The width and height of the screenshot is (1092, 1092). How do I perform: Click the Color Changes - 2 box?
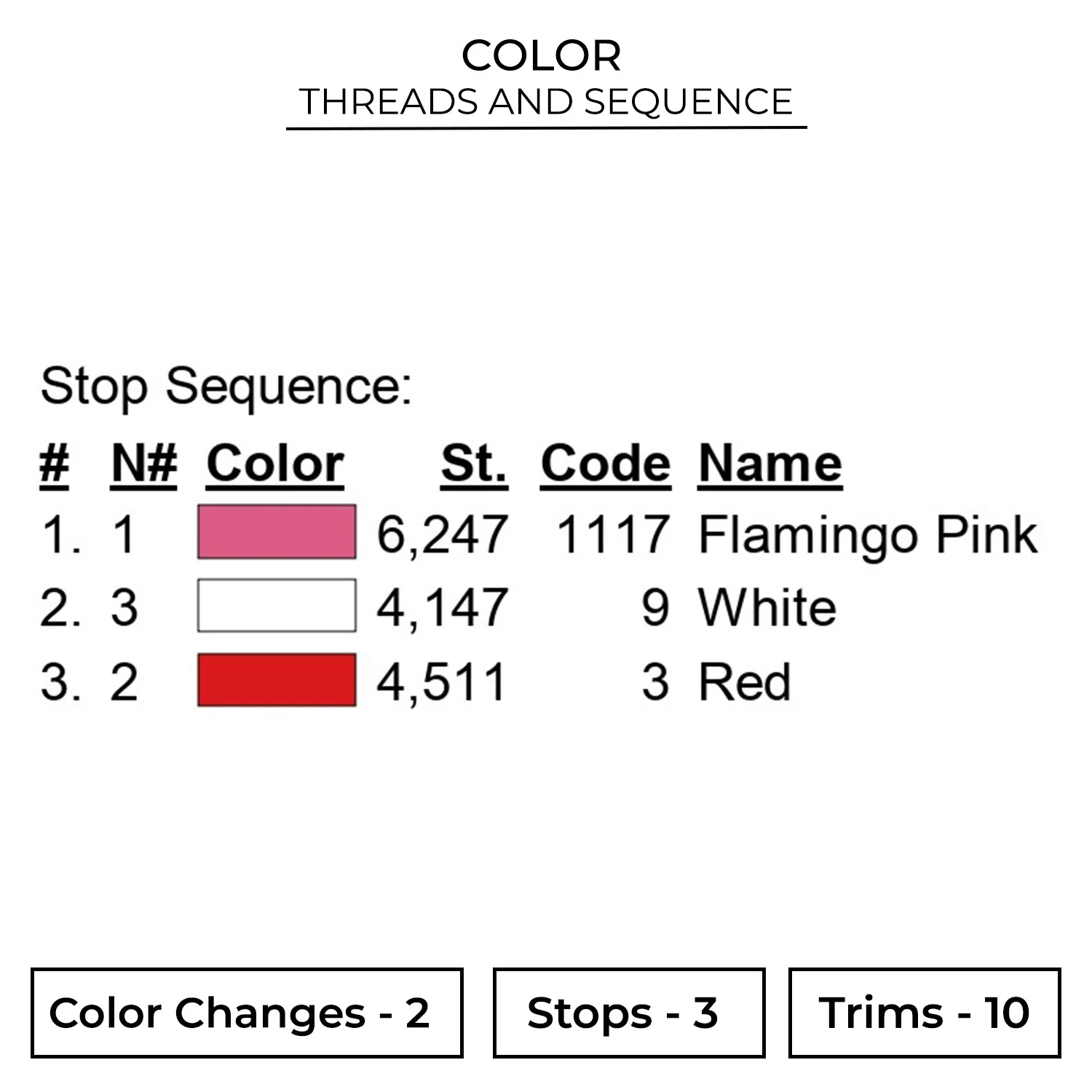247,1013
